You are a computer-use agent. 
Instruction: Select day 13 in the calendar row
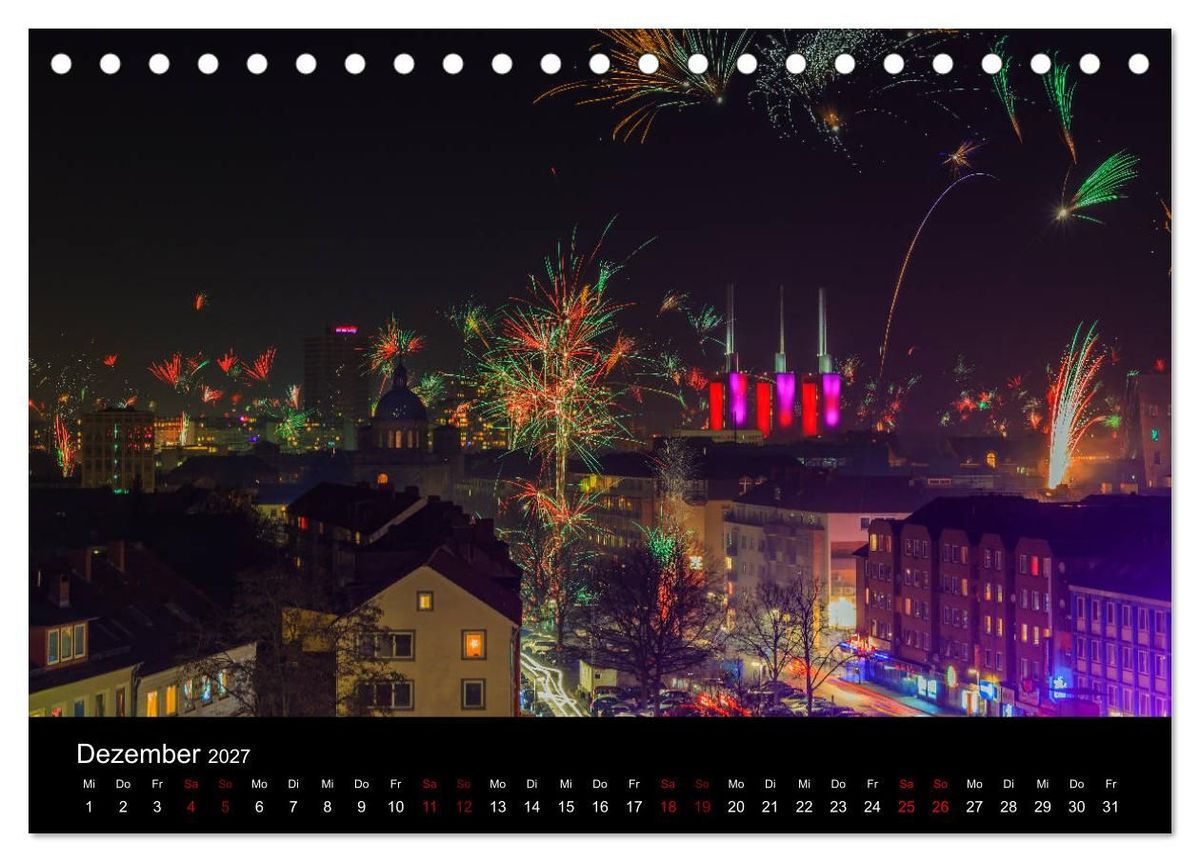(498, 807)
